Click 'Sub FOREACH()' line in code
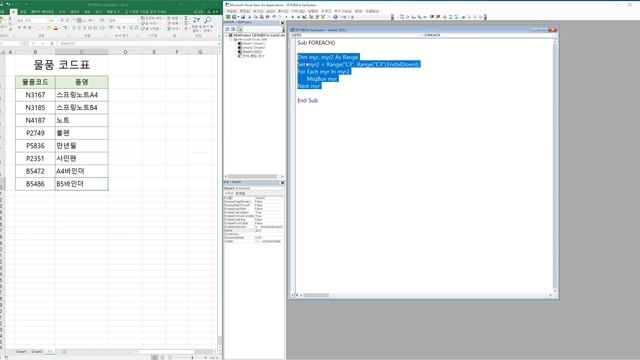This screenshot has width=640, height=360. [316, 42]
